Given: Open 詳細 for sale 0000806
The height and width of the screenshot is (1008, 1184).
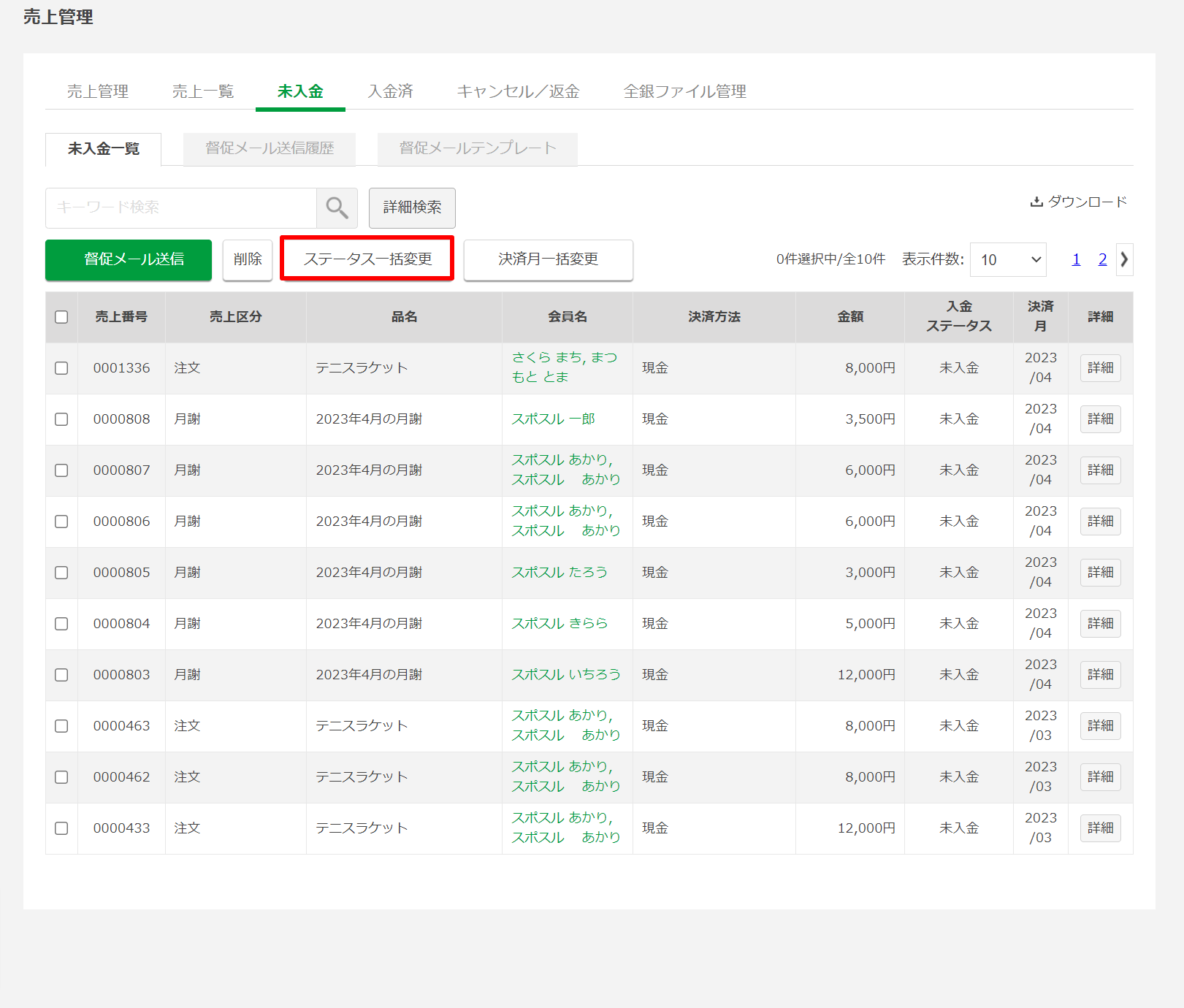Looking at the screenshot, I should tap(1101, 522).
